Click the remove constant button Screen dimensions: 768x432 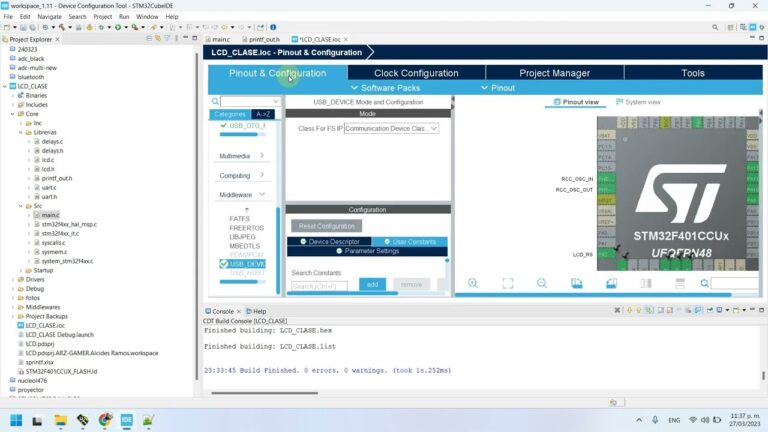[411, 284]
